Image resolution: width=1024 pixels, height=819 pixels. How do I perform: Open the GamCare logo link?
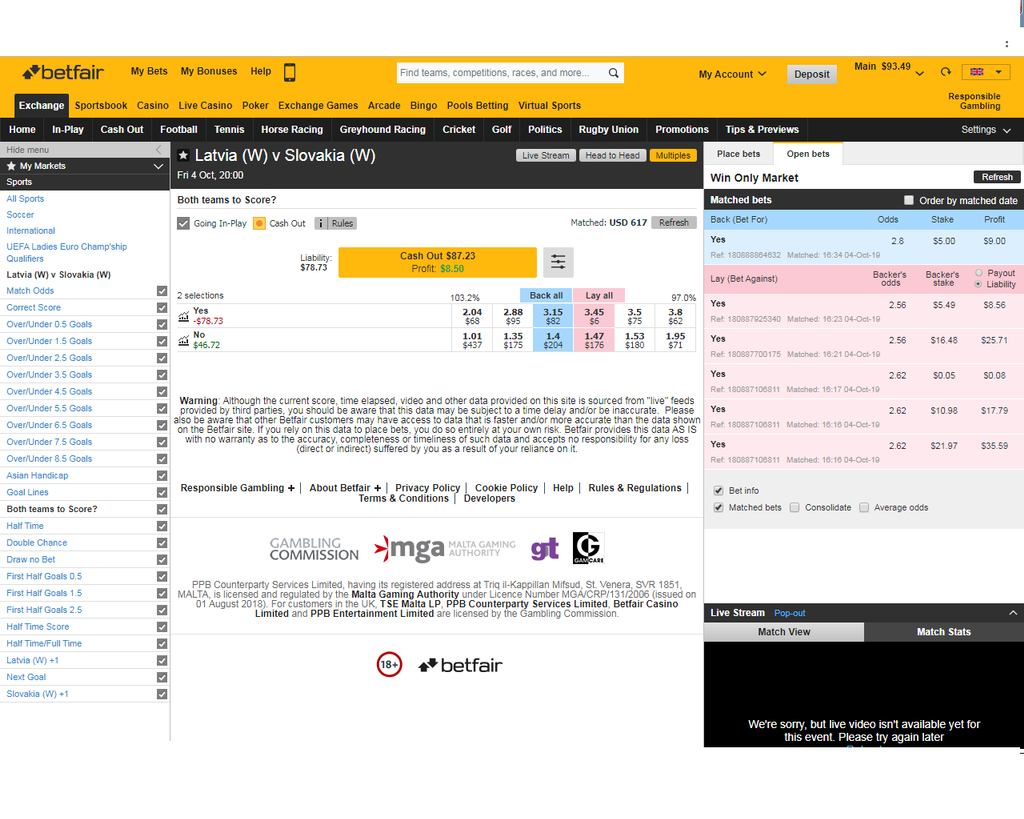tap(588, 548)
